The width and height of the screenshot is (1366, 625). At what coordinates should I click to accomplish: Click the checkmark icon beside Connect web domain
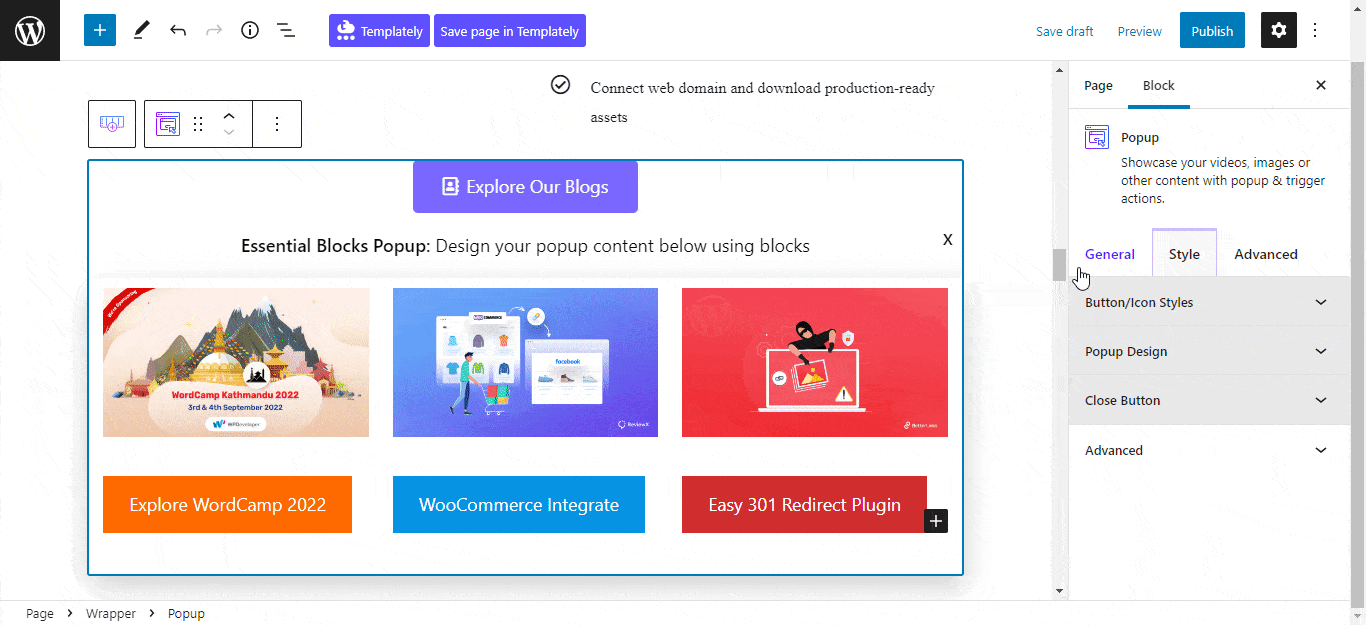pyautogui.click(x=561, y=84)
